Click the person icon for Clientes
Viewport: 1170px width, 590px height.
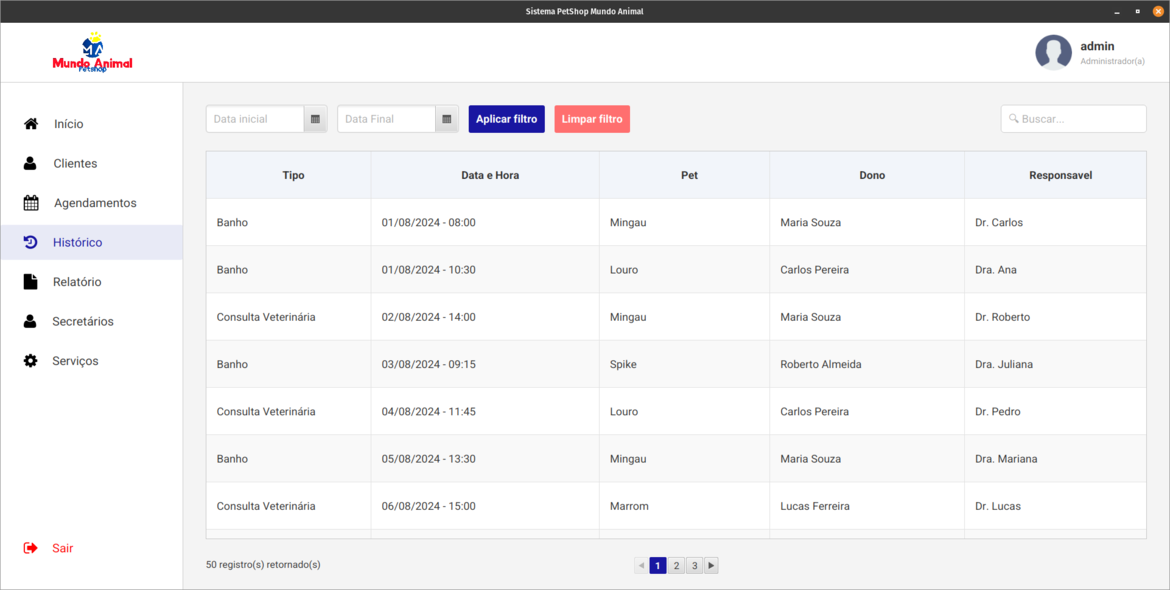30,163
